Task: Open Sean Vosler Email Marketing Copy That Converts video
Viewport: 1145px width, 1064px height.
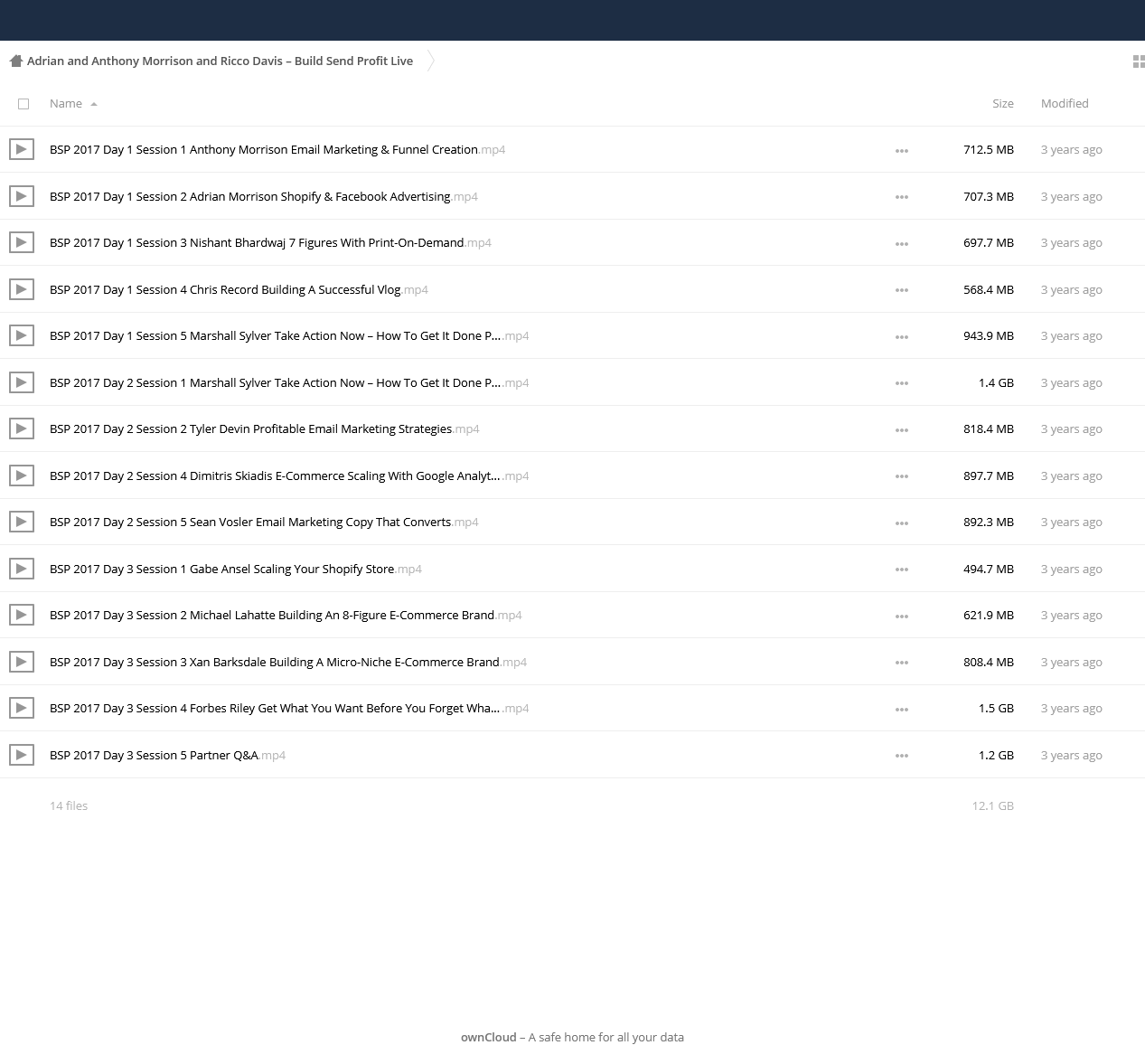Action: [264, 523]
